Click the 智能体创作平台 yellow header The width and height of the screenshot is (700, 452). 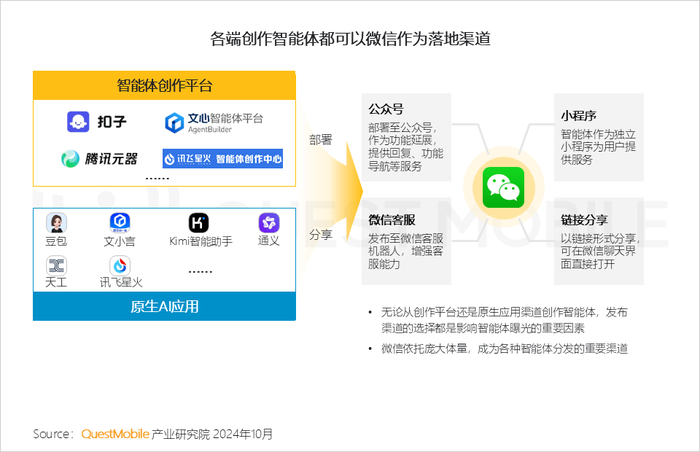[x=164, y=85]
